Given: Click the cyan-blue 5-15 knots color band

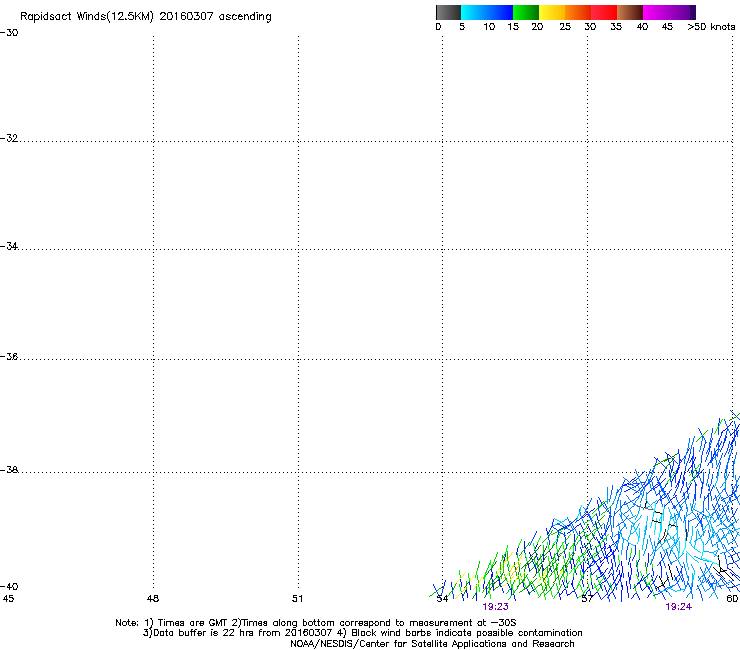Looking at the screenshot, I should click(487, 12).
